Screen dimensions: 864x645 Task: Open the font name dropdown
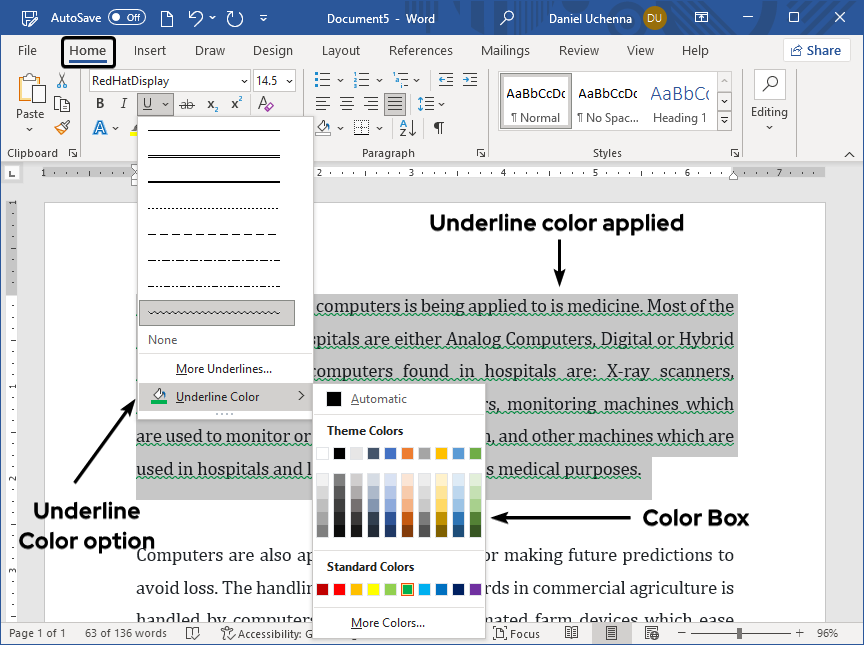[244, 81]
